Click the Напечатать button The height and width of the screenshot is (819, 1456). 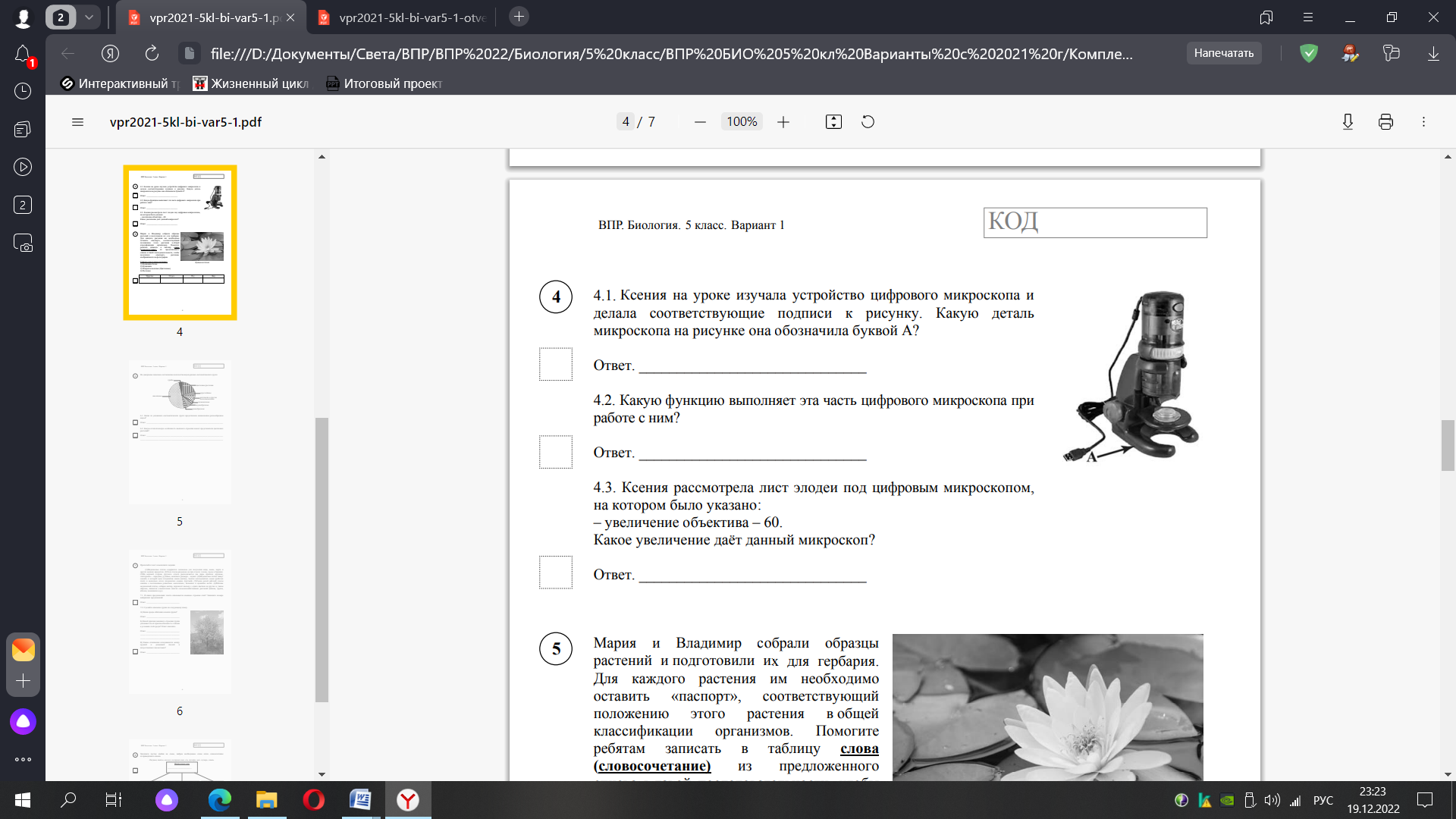click(x=1224, y=53)
